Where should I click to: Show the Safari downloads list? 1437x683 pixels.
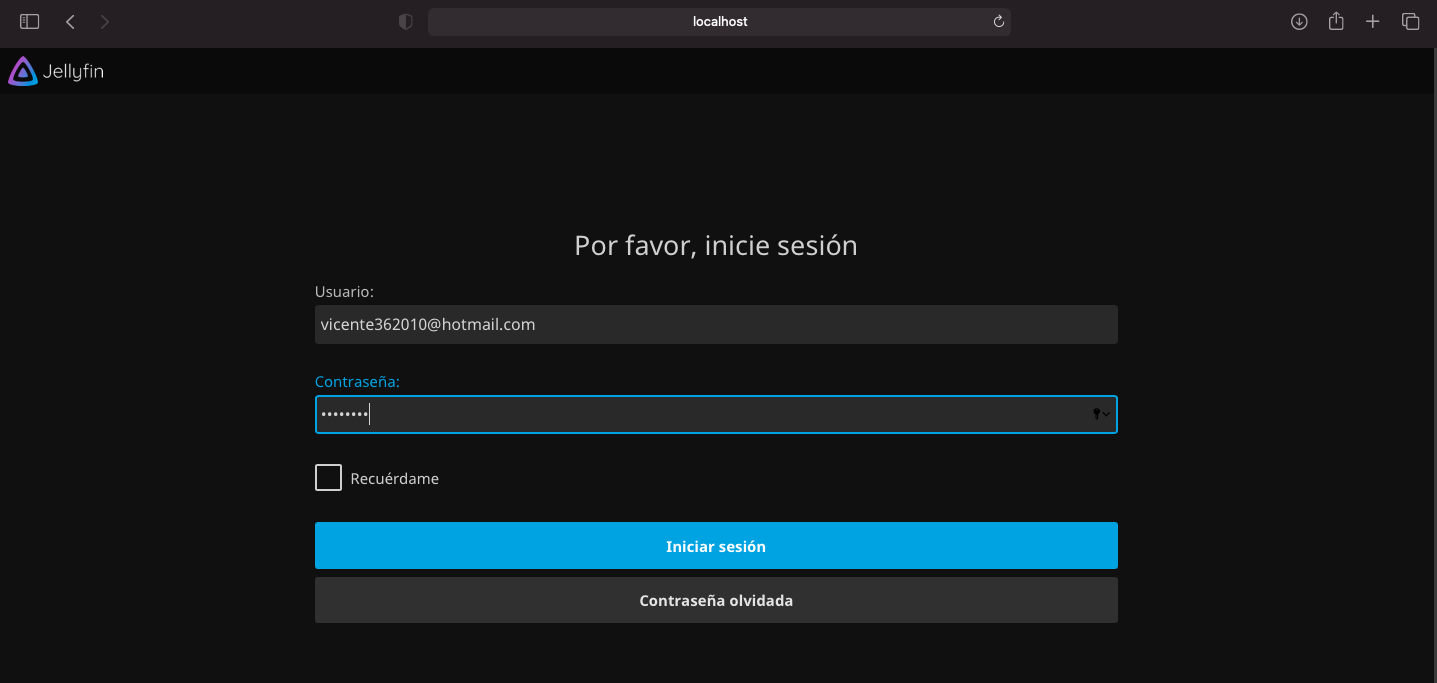point(1299,21)
